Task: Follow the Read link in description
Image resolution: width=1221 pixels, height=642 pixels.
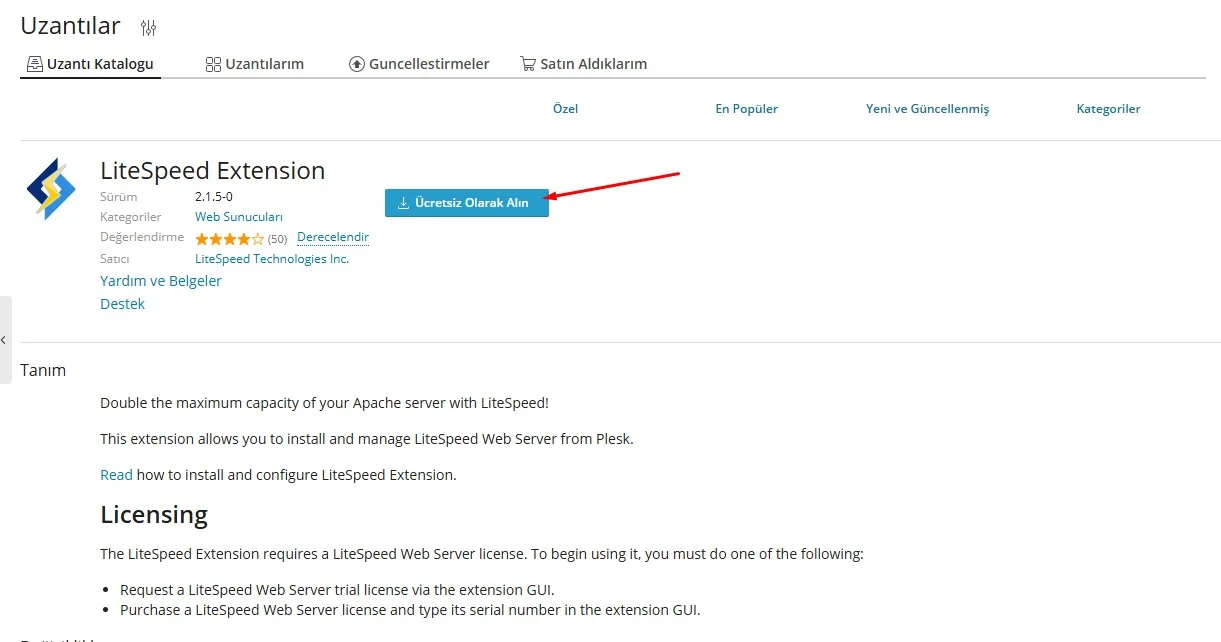Action: coord(116,475)
